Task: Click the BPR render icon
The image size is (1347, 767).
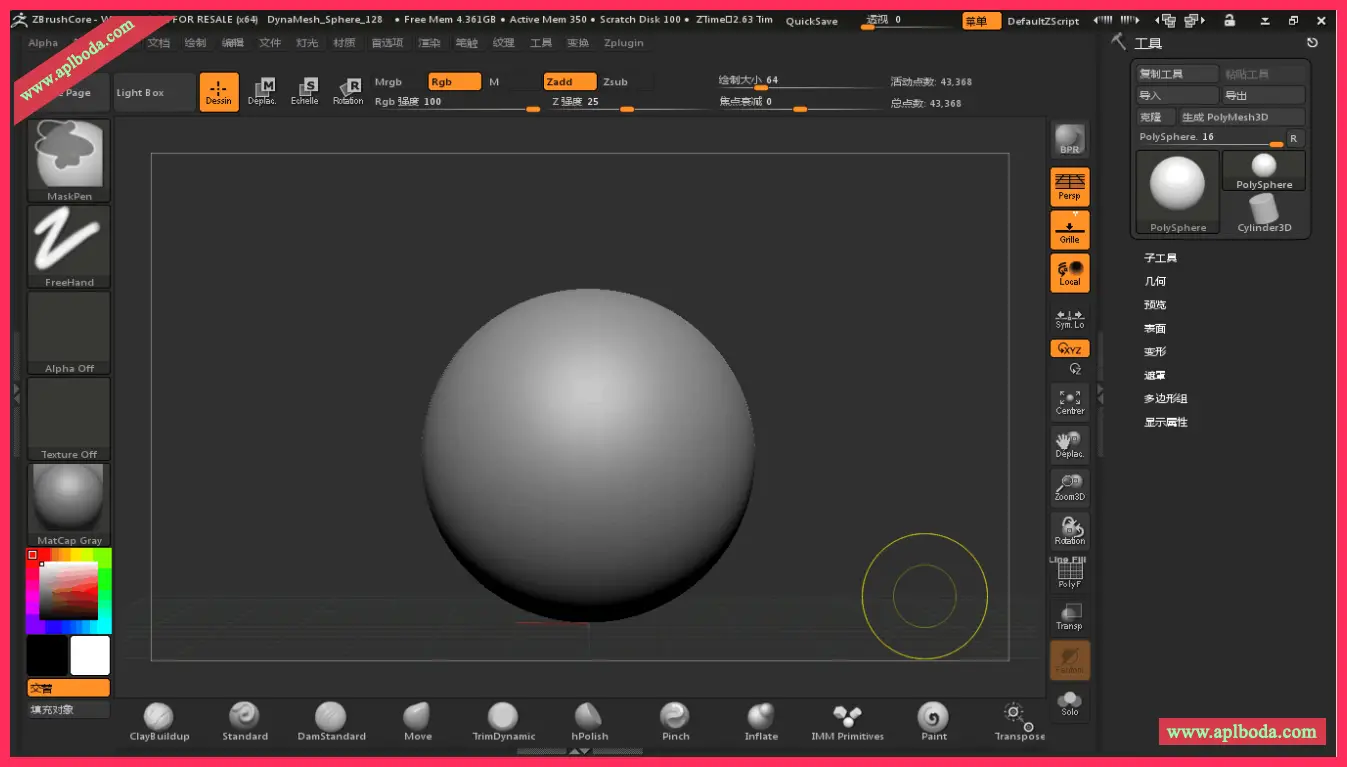Action: (1069, 139)
